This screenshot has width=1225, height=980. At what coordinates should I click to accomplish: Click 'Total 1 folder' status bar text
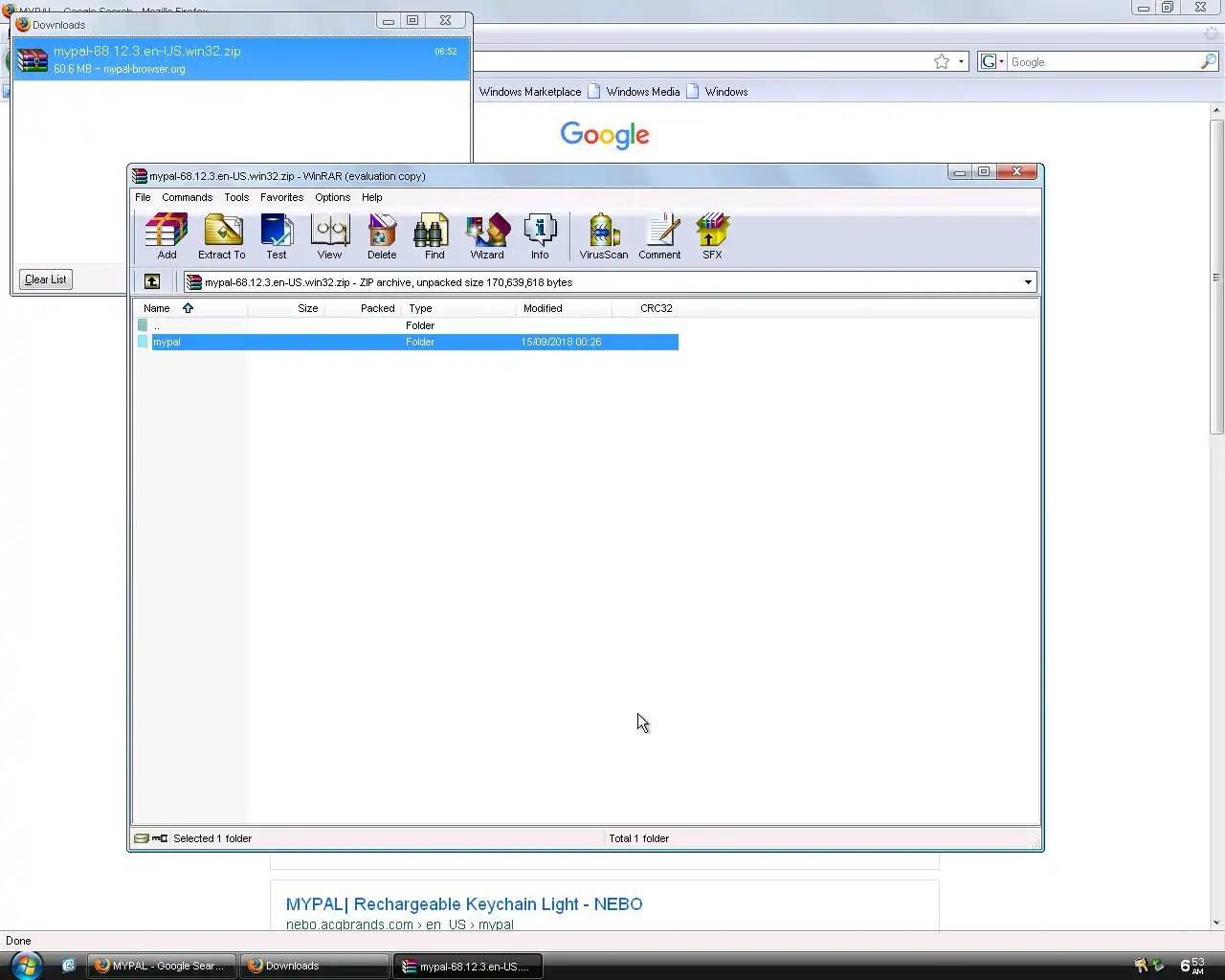(x=638, y=838)
